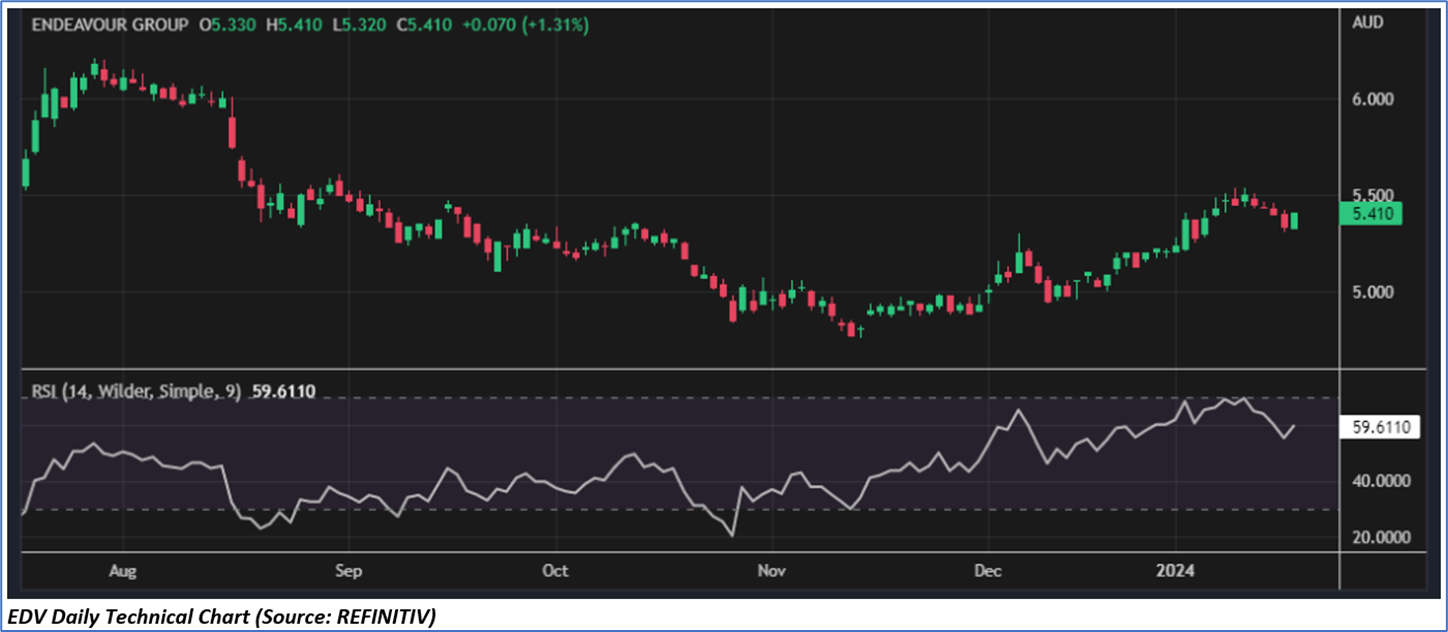Click the +0.070 (+1.31%) change value
Image resolution: width=1448 pixels, height=632 pixels.
(x=525, y=26)
